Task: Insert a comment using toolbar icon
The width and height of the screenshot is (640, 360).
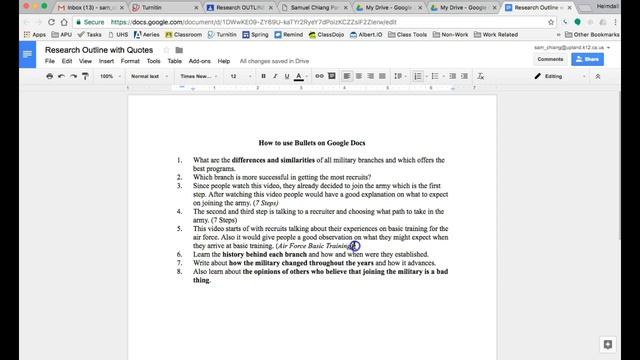Action: coord(332,76)
